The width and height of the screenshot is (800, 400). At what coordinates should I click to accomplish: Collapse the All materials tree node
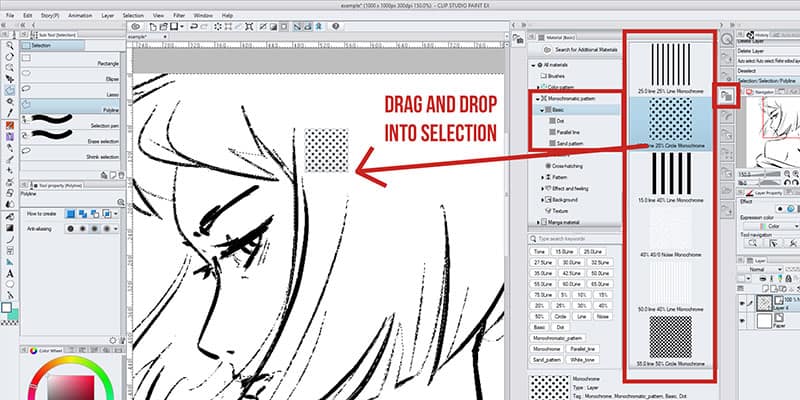coord(533,65)
